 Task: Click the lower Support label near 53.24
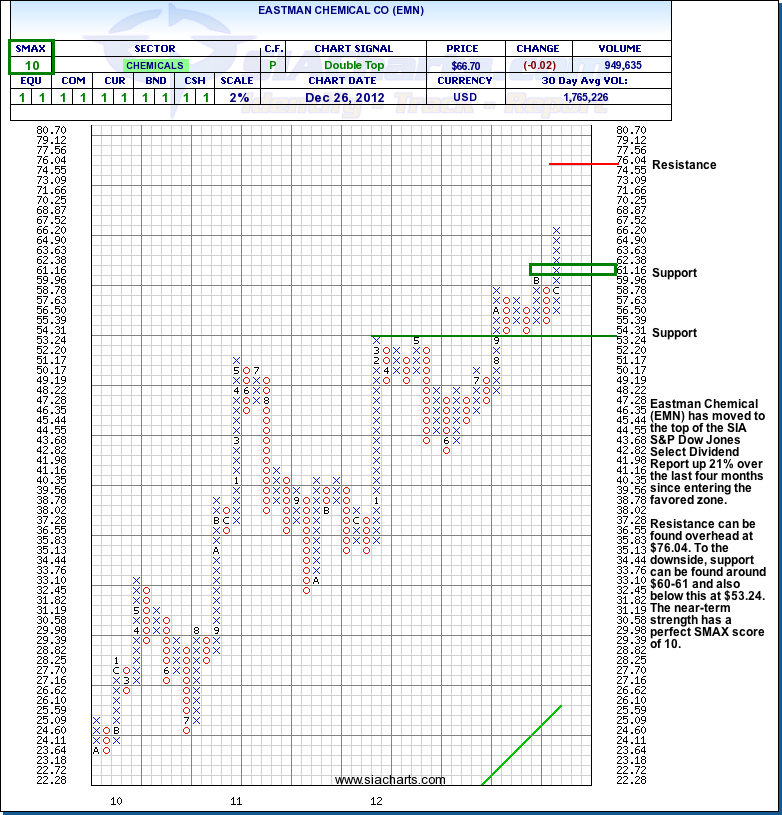(674, 333)
